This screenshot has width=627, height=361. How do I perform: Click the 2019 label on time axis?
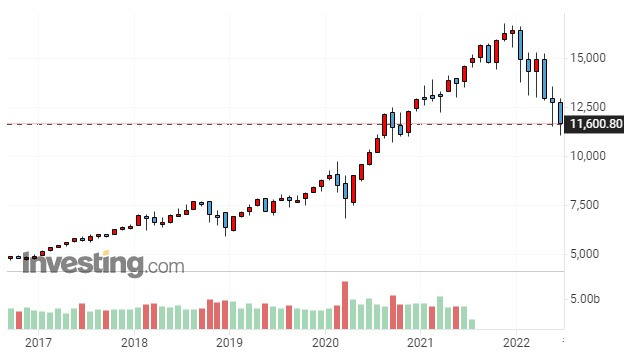pyautogui.click(x=230, y=343)
